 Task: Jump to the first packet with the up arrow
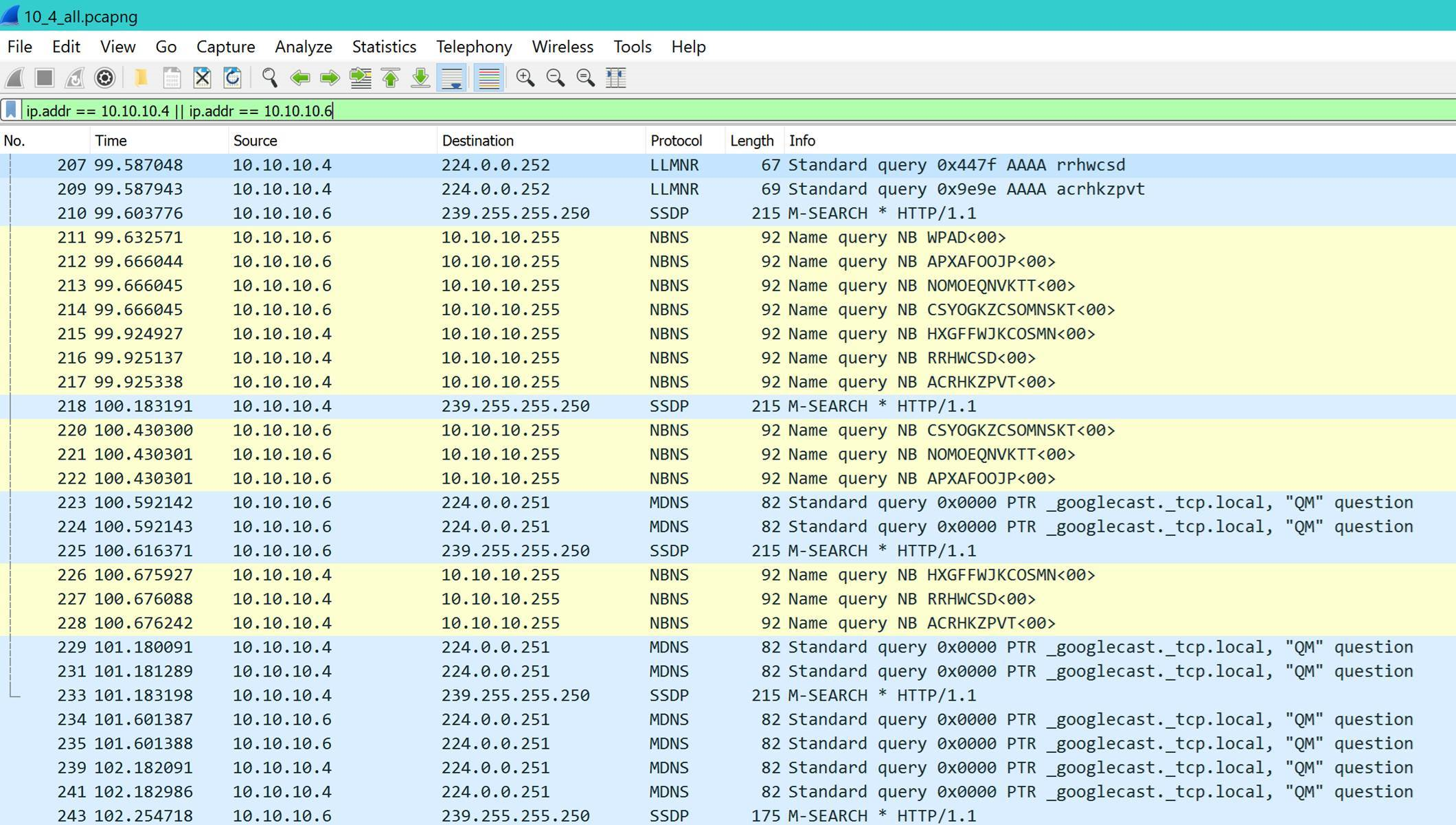pyautogui.click(x=390, y=78)
